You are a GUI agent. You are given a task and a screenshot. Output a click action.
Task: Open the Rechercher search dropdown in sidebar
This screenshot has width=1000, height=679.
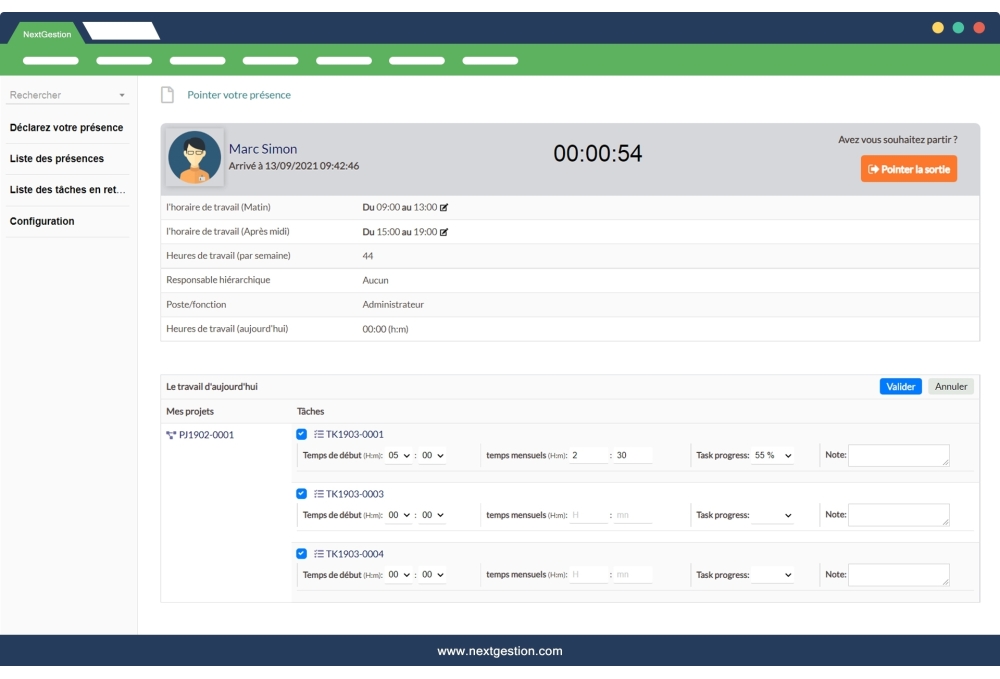coord(68,95)
